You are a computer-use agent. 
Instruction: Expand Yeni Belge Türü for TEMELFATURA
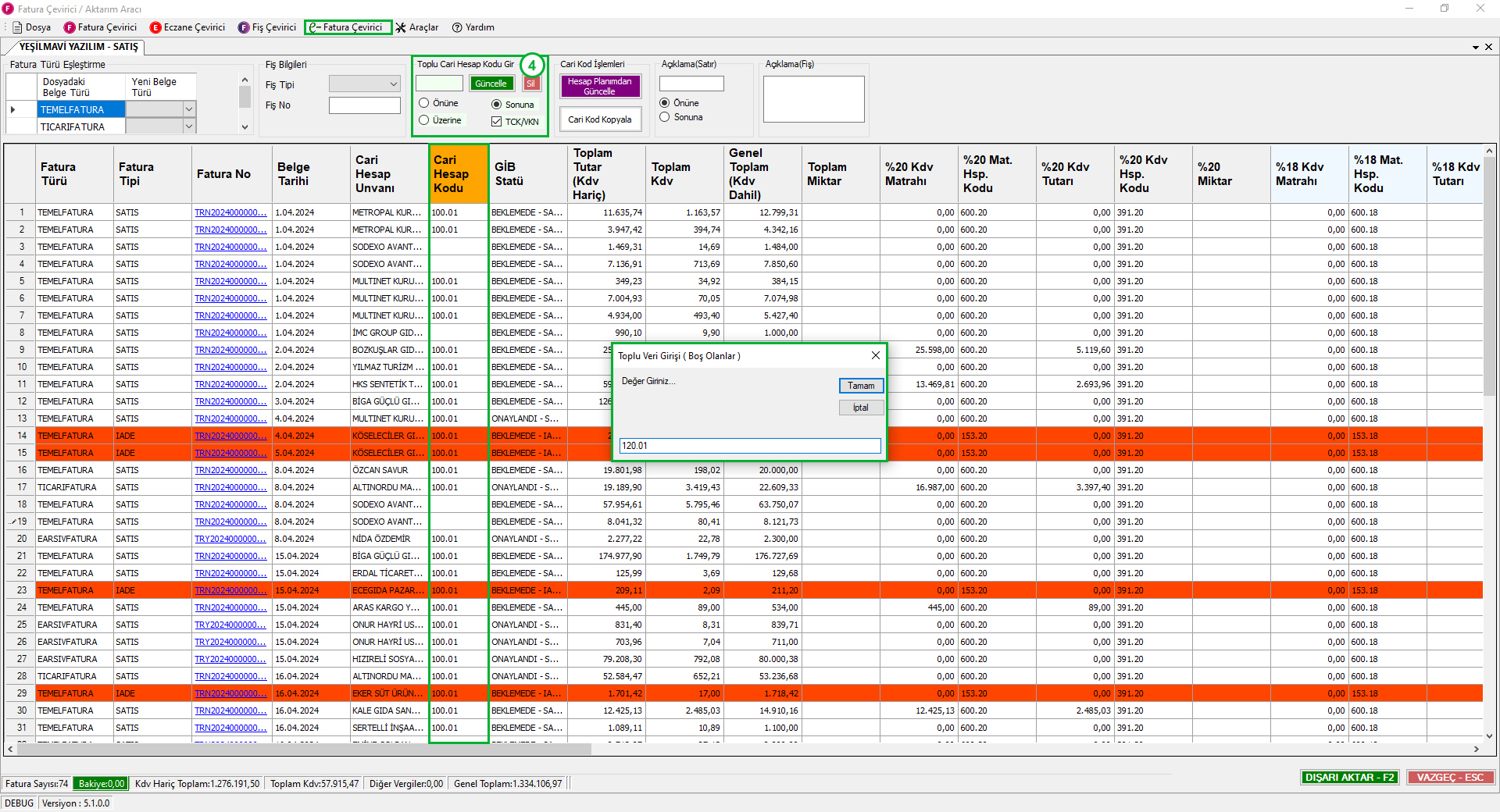click(188, 109)
